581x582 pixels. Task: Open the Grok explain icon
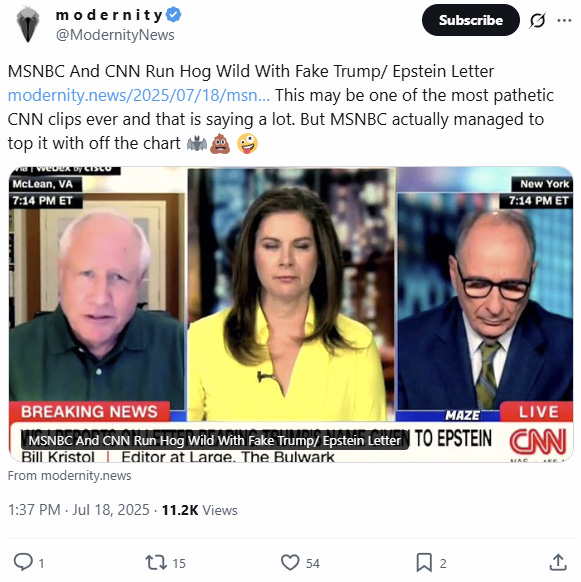[537, 20]
